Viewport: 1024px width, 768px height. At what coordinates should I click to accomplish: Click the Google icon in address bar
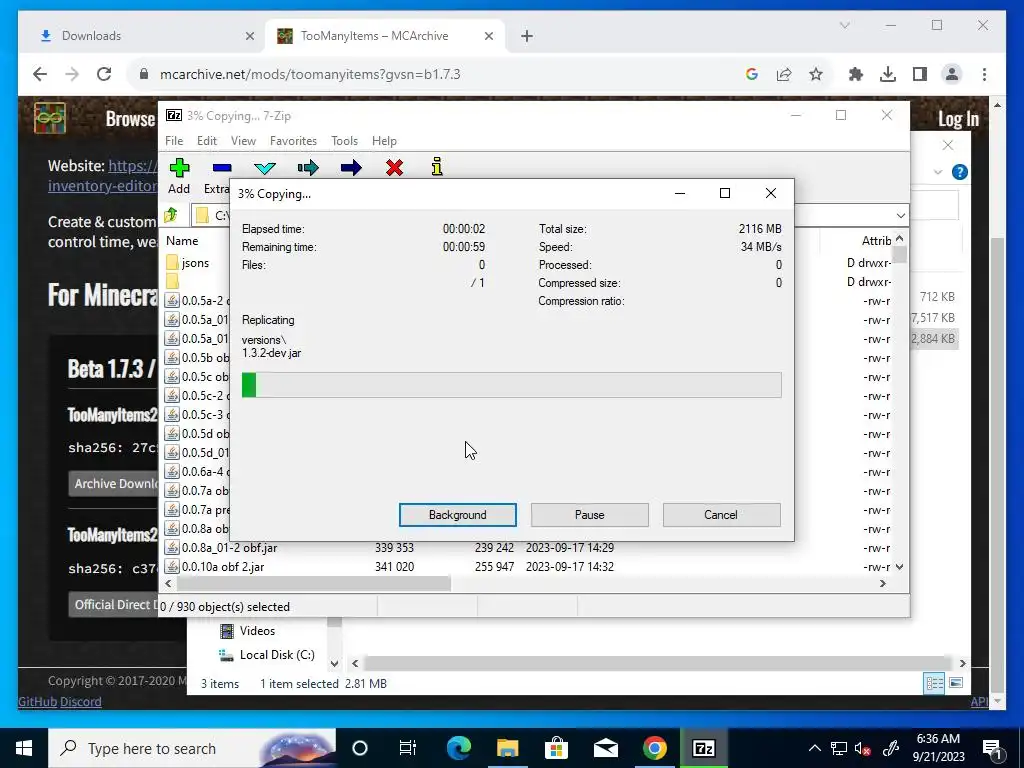752,74
